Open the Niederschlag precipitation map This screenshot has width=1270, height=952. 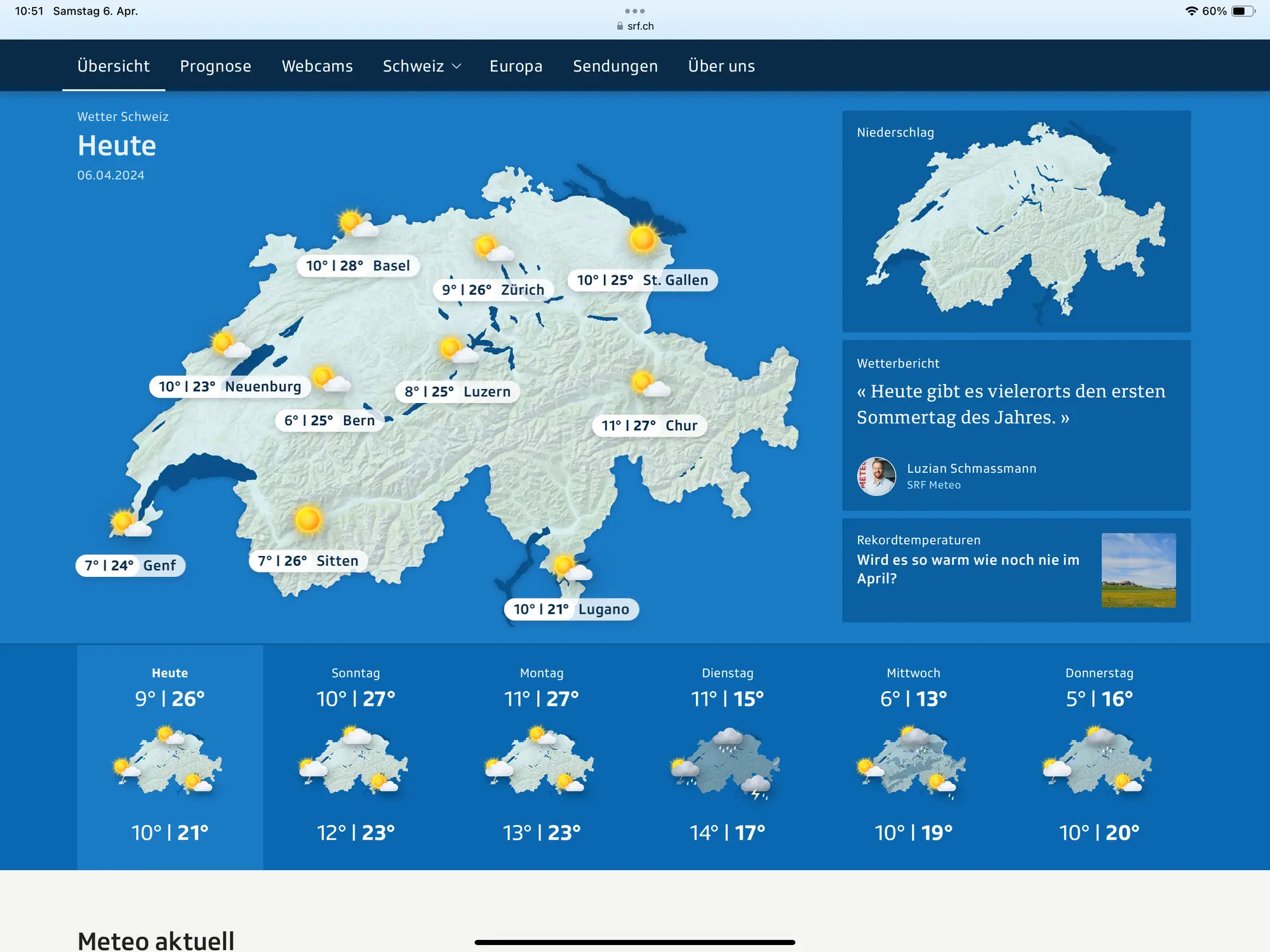(x=1016, y=221)
